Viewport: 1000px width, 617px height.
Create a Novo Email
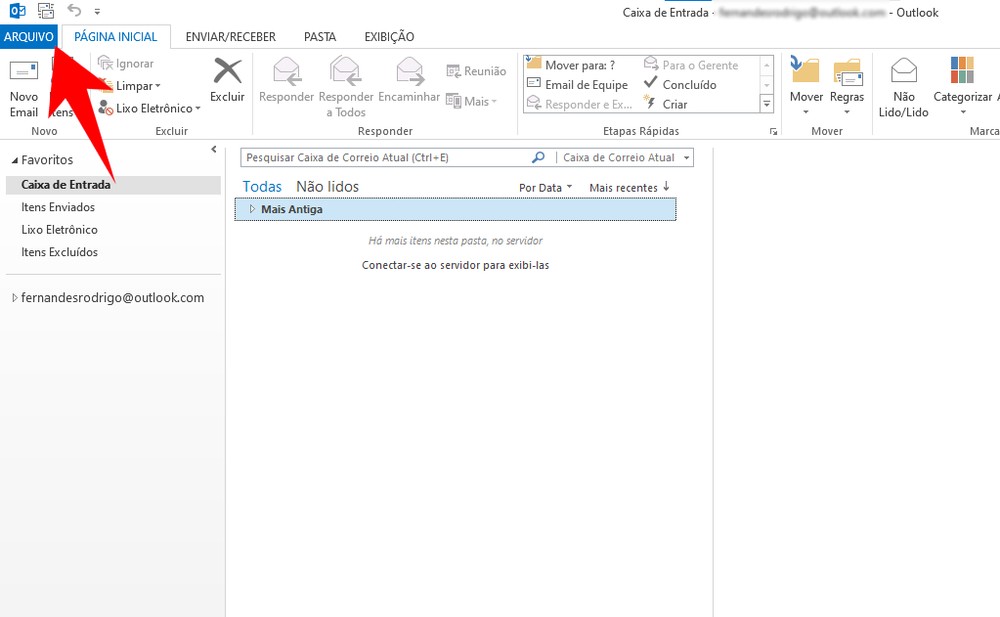24,88
